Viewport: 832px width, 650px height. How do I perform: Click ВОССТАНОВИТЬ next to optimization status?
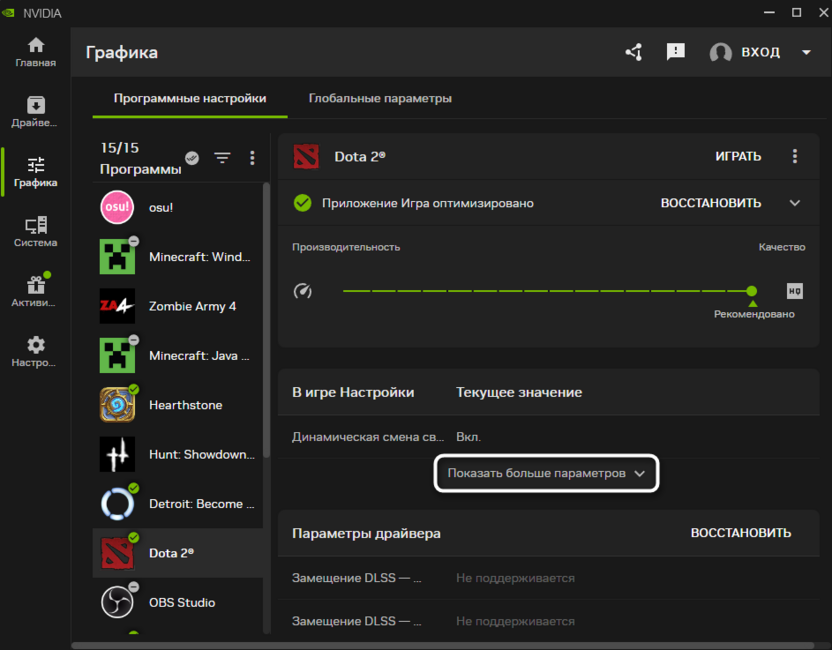click(710, 203)
